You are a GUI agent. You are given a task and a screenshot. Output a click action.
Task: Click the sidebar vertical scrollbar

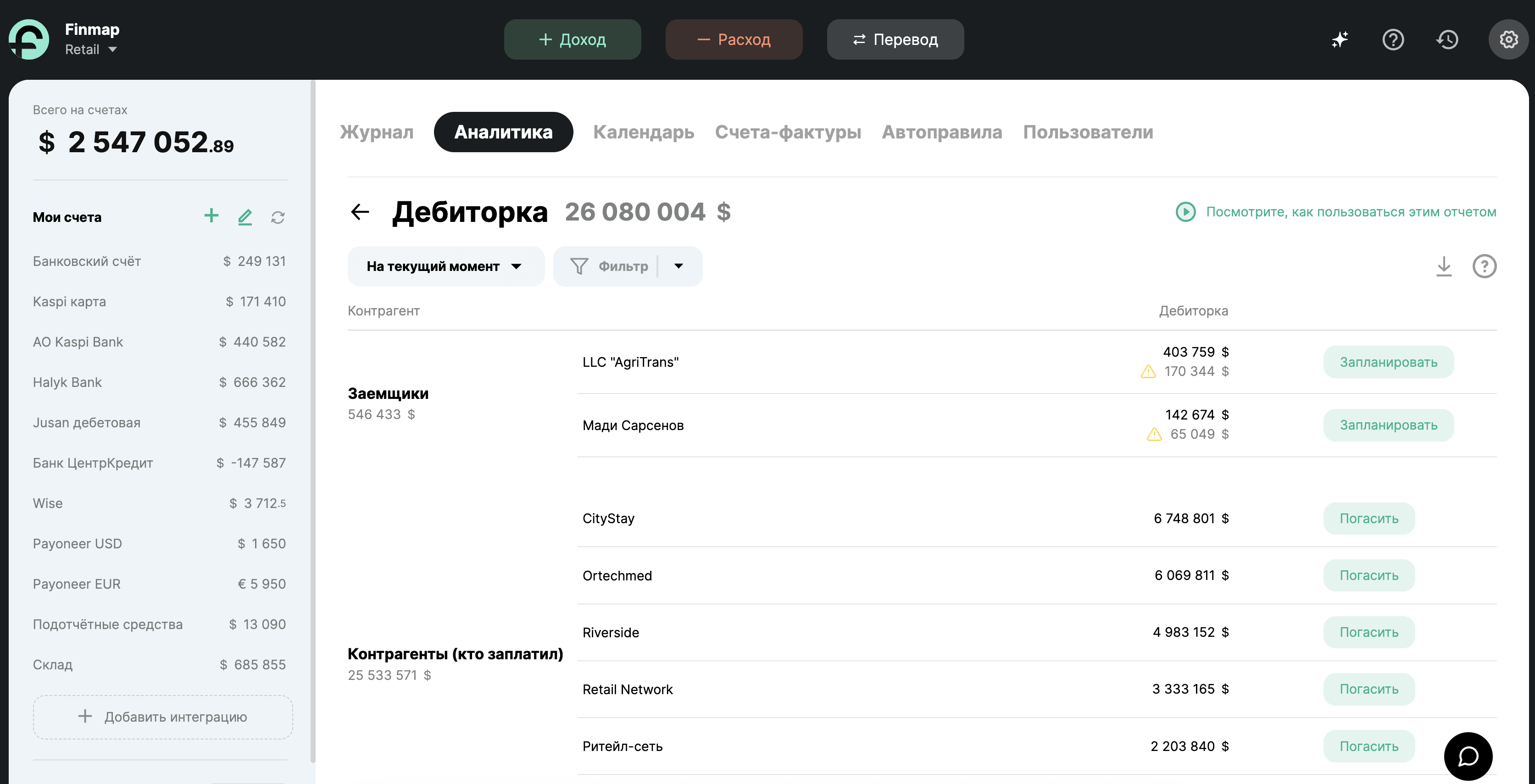[x=313, y=422]
